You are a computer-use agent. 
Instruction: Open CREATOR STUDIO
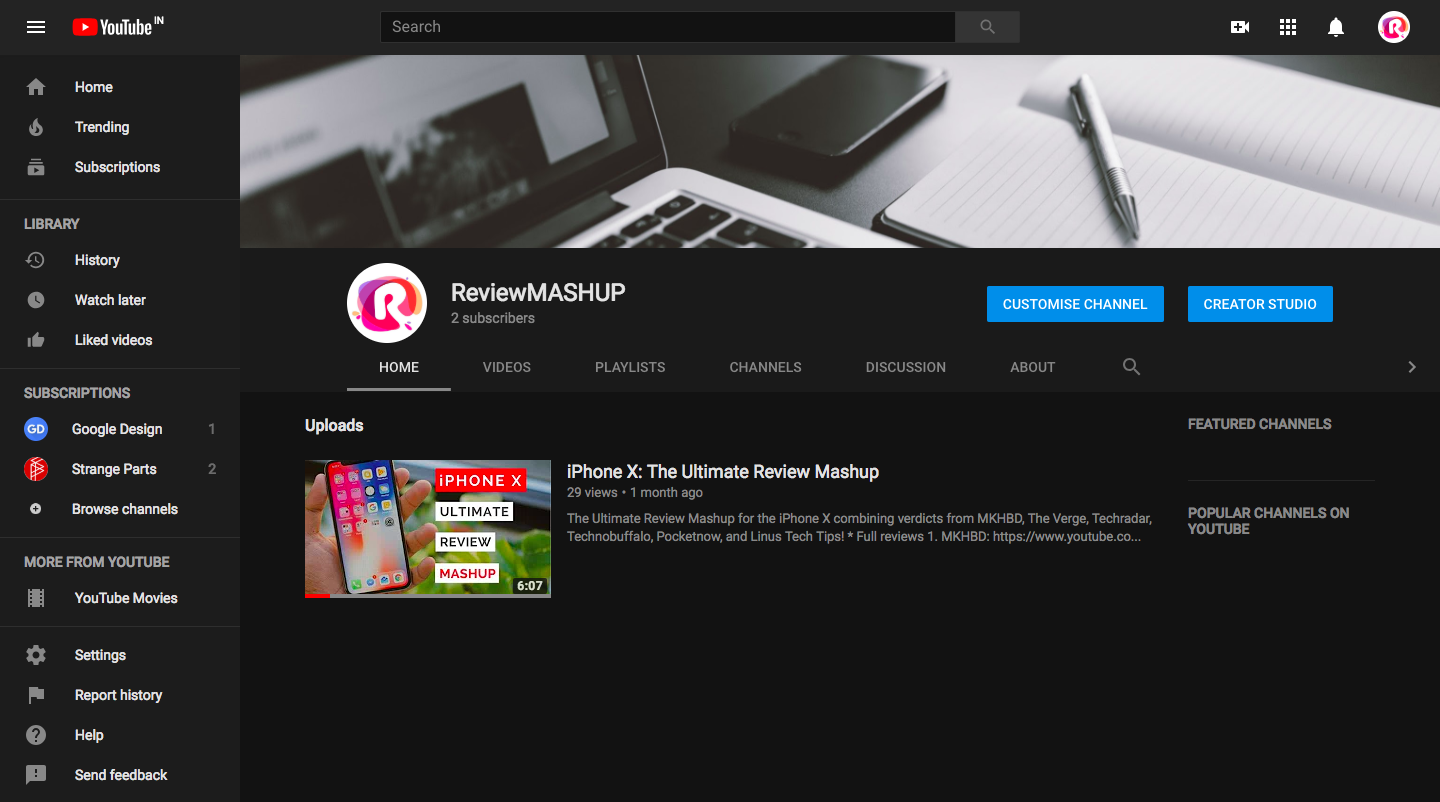[1260, 304]
